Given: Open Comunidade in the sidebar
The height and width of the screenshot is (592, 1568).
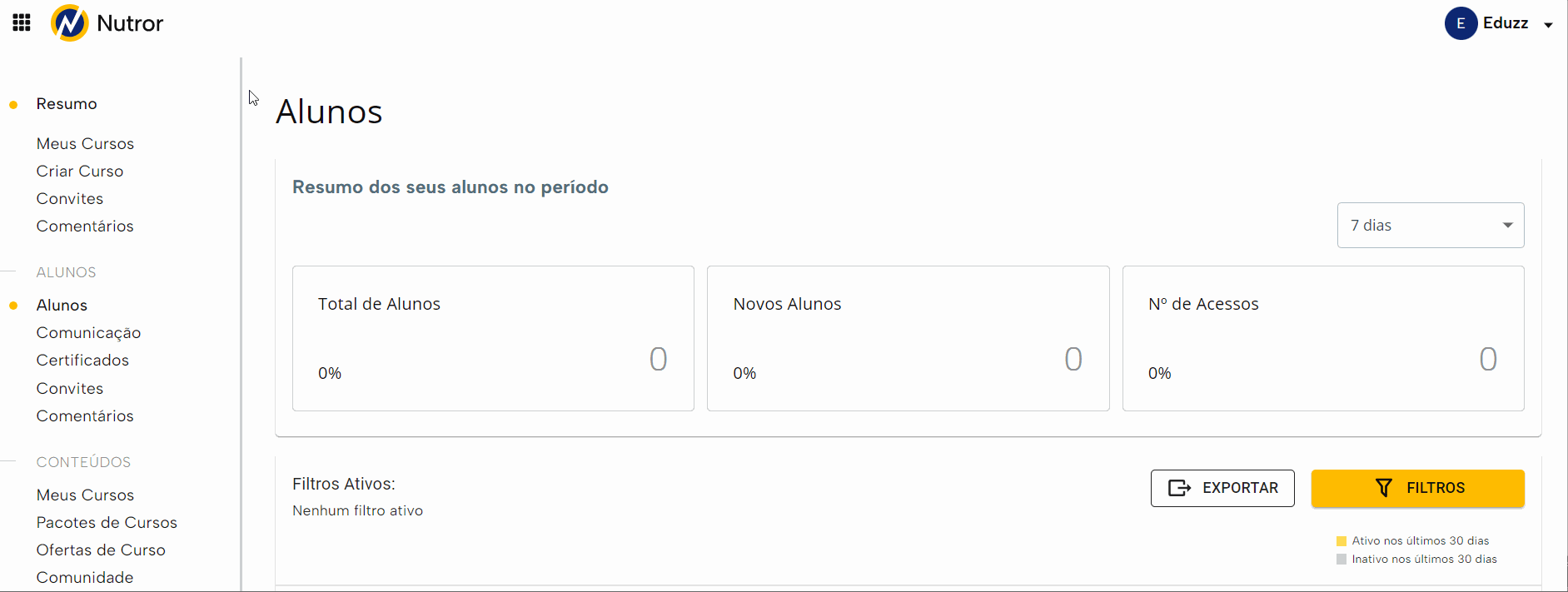Looking at the screenshot, I should [x=85, y=578].
